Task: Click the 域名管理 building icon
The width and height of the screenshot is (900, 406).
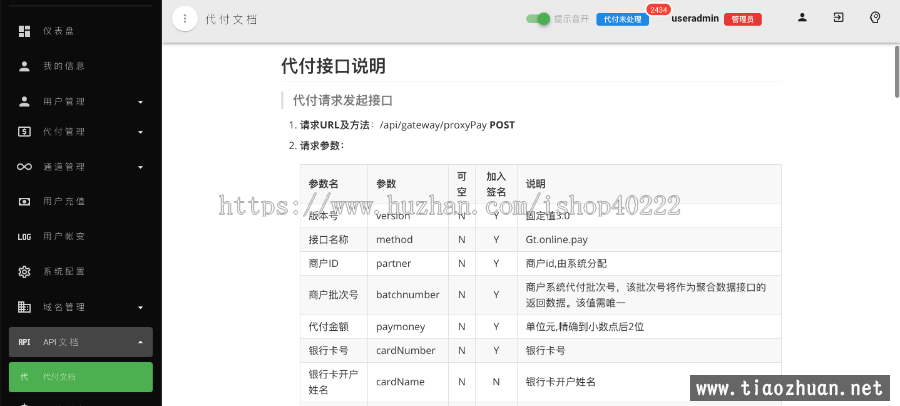Action: (24, 307)
